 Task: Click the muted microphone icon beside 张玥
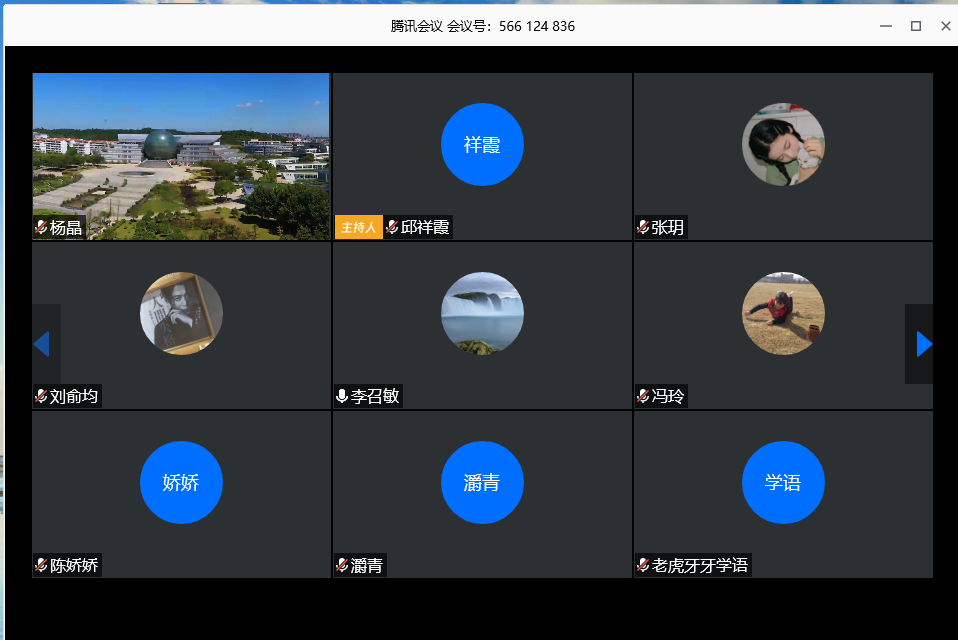(x=643, y=228)
